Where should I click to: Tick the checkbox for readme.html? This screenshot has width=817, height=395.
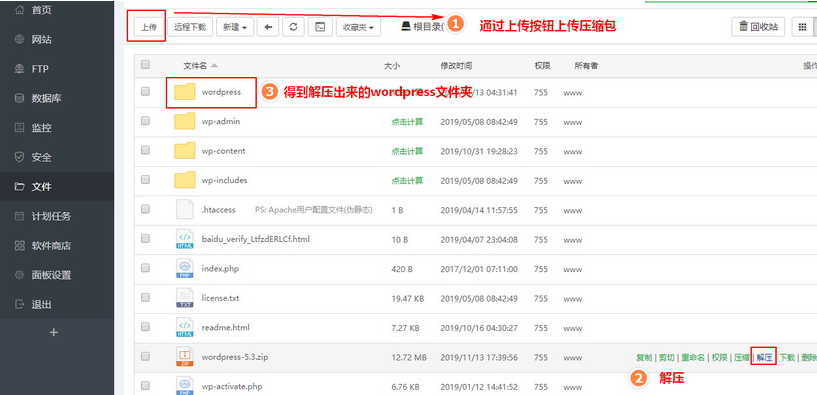click(145, 327)
